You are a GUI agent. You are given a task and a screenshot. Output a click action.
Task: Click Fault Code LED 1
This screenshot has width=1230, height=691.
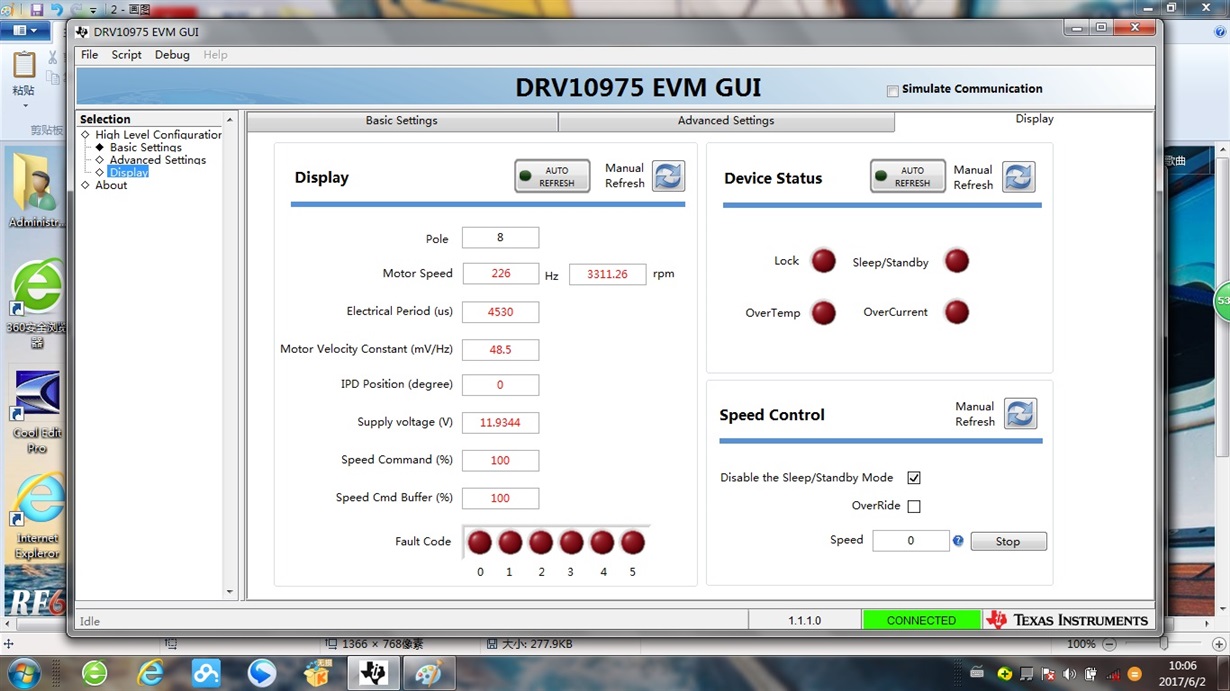point(510,542)
